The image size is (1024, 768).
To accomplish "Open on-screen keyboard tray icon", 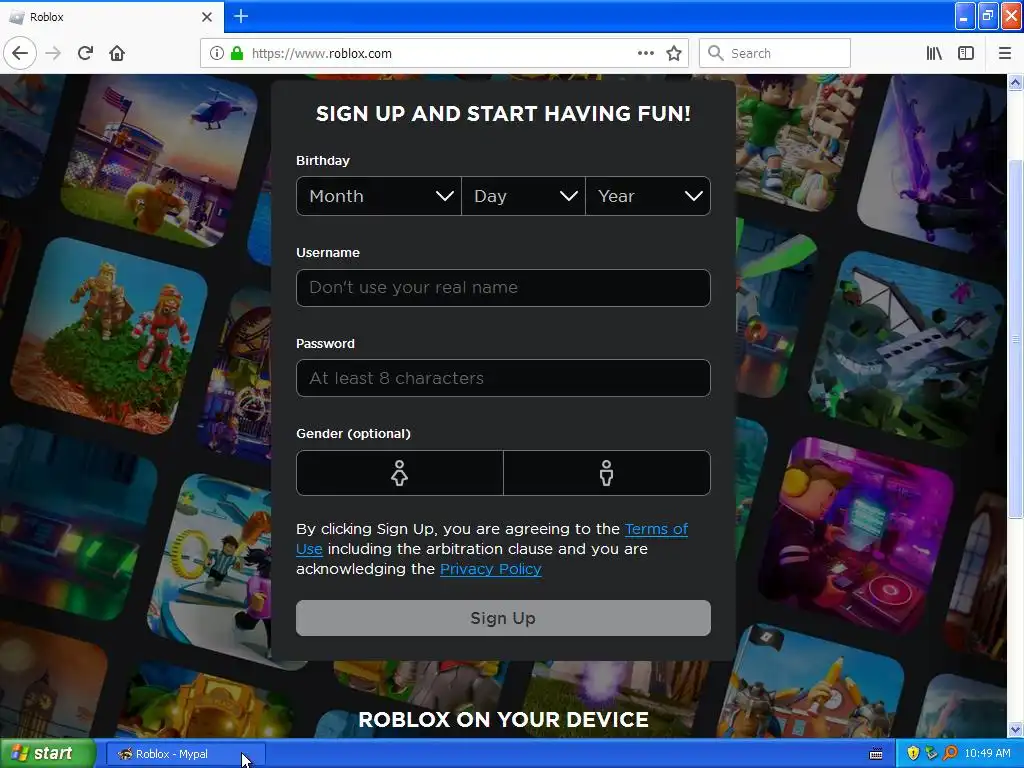I will click(x=876, y=754).
